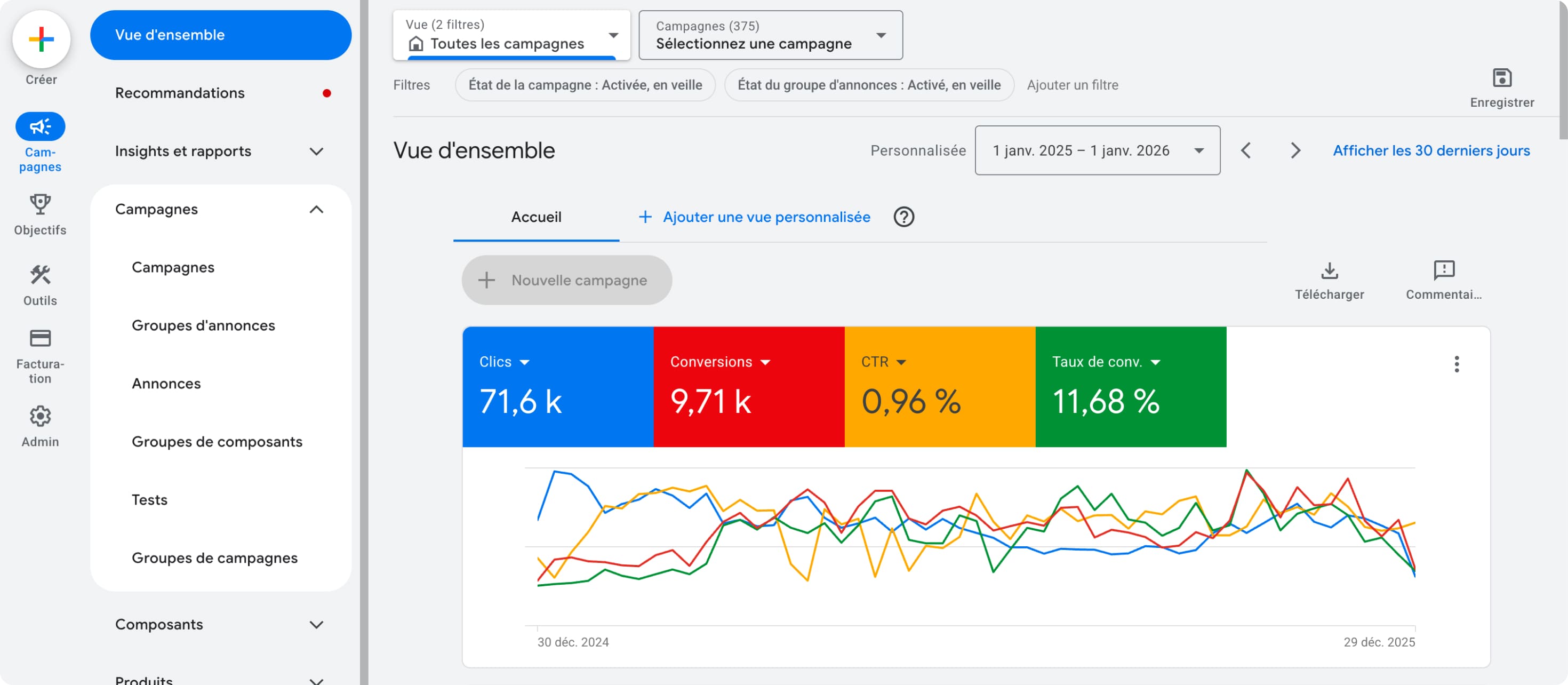Collapse the Campagnes section
This screenshot has height=685, width=1568.
coord(316,210)
